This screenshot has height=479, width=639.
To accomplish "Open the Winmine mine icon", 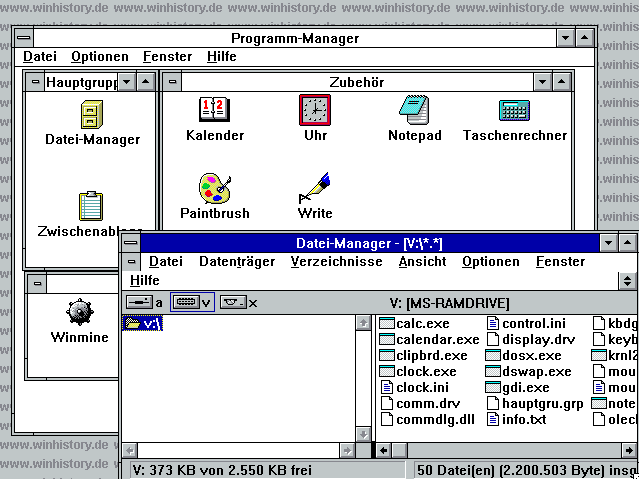I will [x=79, y=313].
